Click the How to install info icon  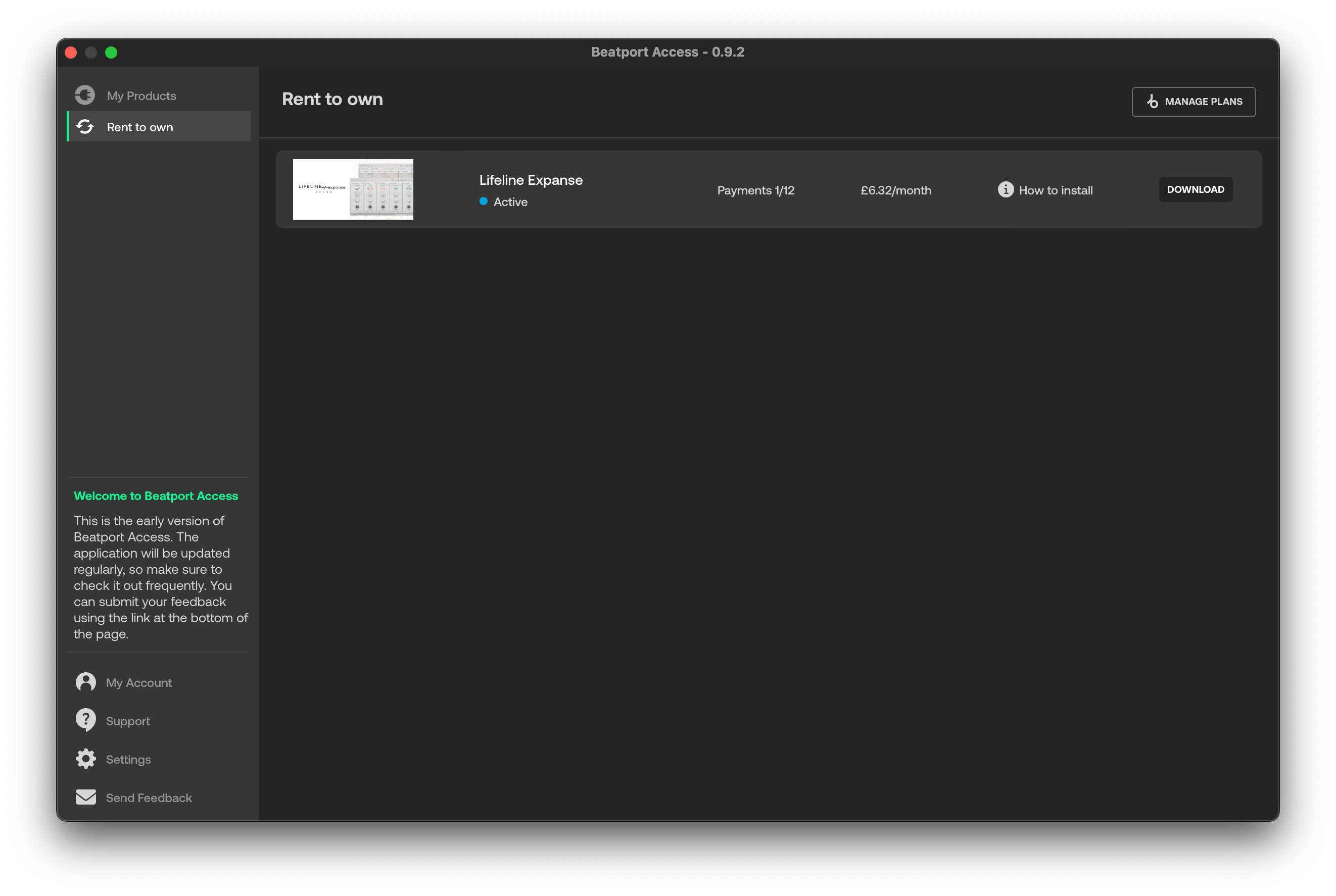[x=1005, y=189]
